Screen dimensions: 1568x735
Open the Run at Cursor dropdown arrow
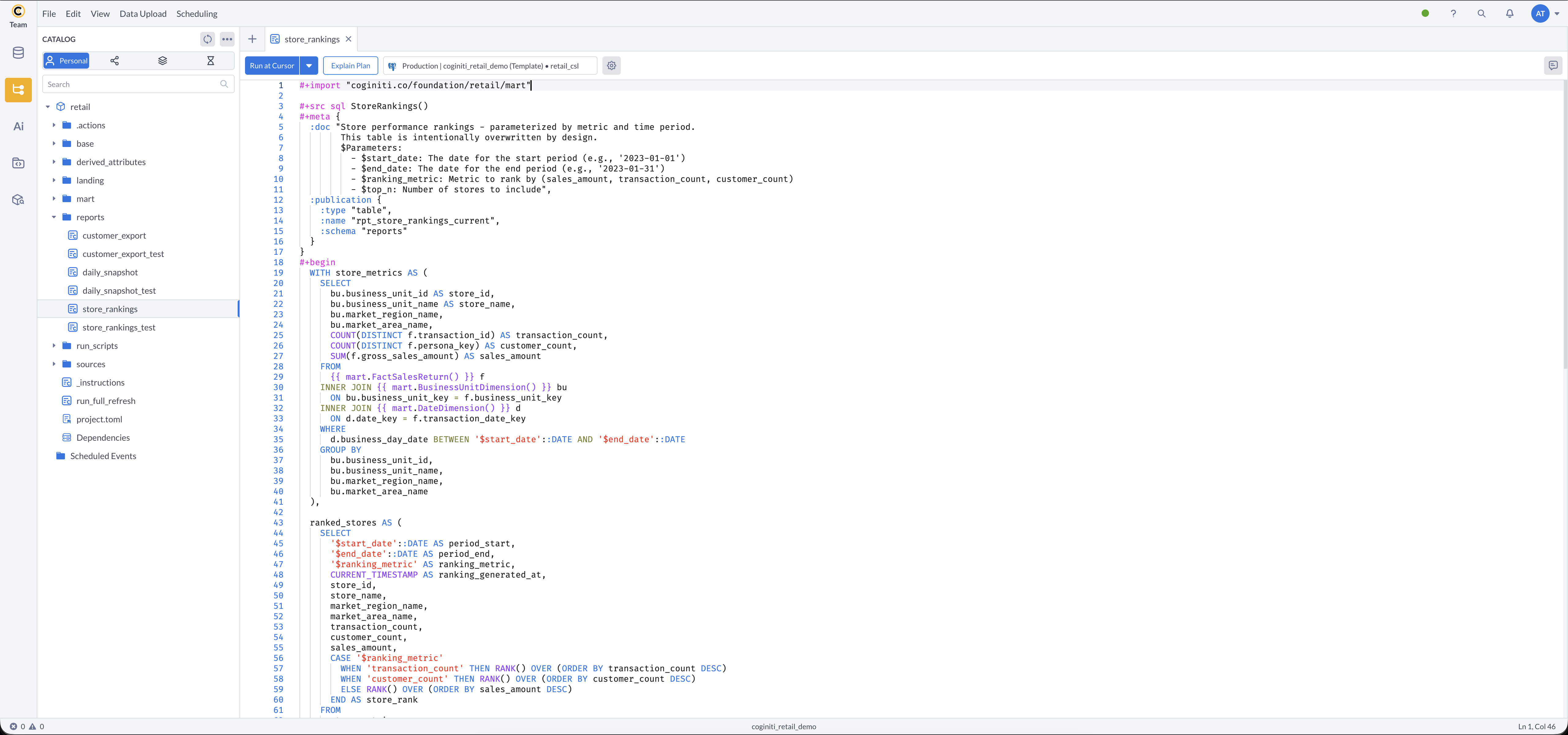click(x=309, y=66)
